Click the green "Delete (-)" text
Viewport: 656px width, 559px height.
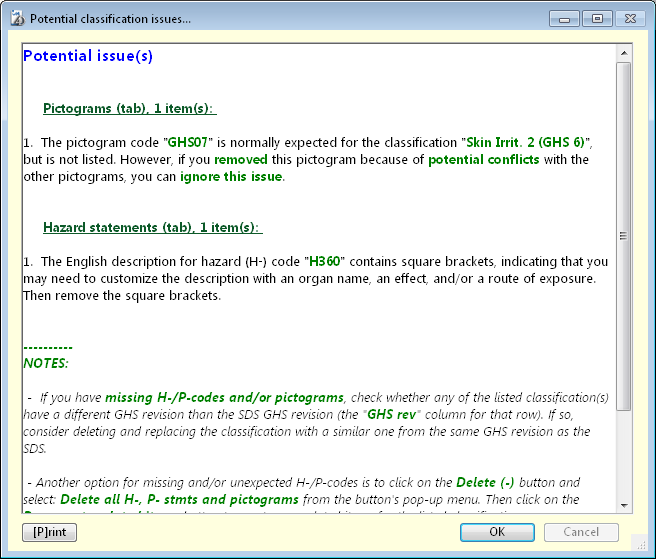485,482
